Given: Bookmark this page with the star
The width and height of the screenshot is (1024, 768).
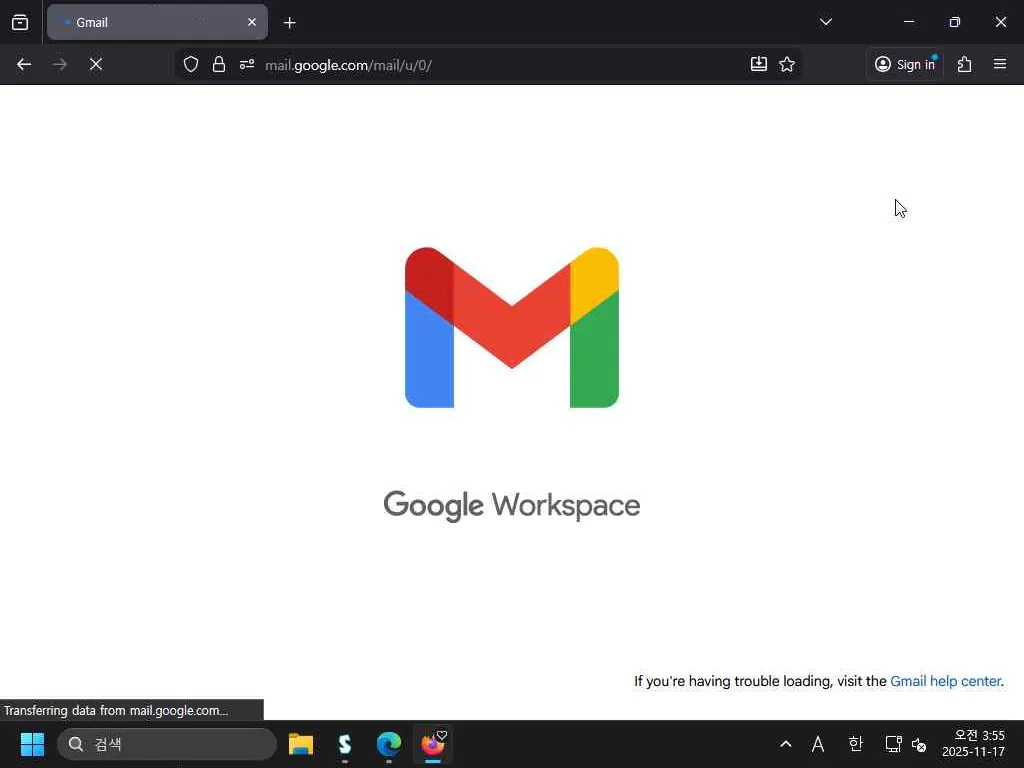Looking at the screenshot, I should click(x=787, y=64).
